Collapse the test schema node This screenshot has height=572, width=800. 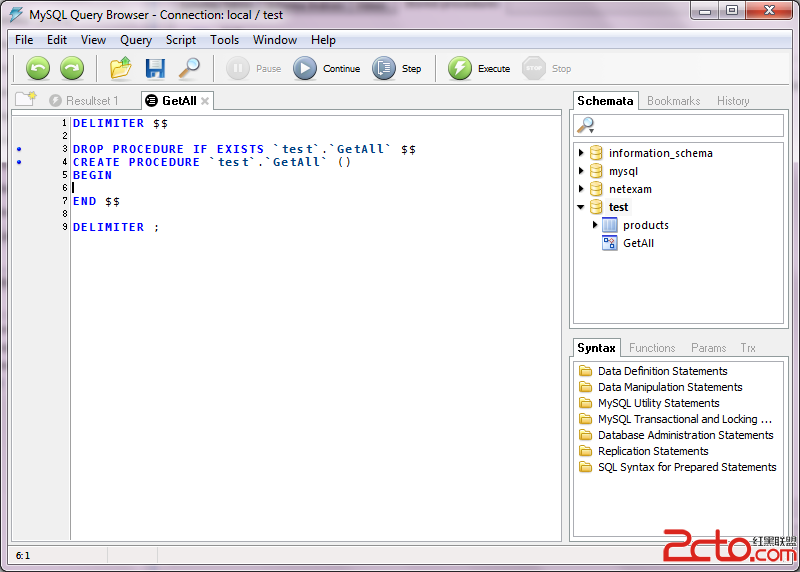[x=581, y=207]
